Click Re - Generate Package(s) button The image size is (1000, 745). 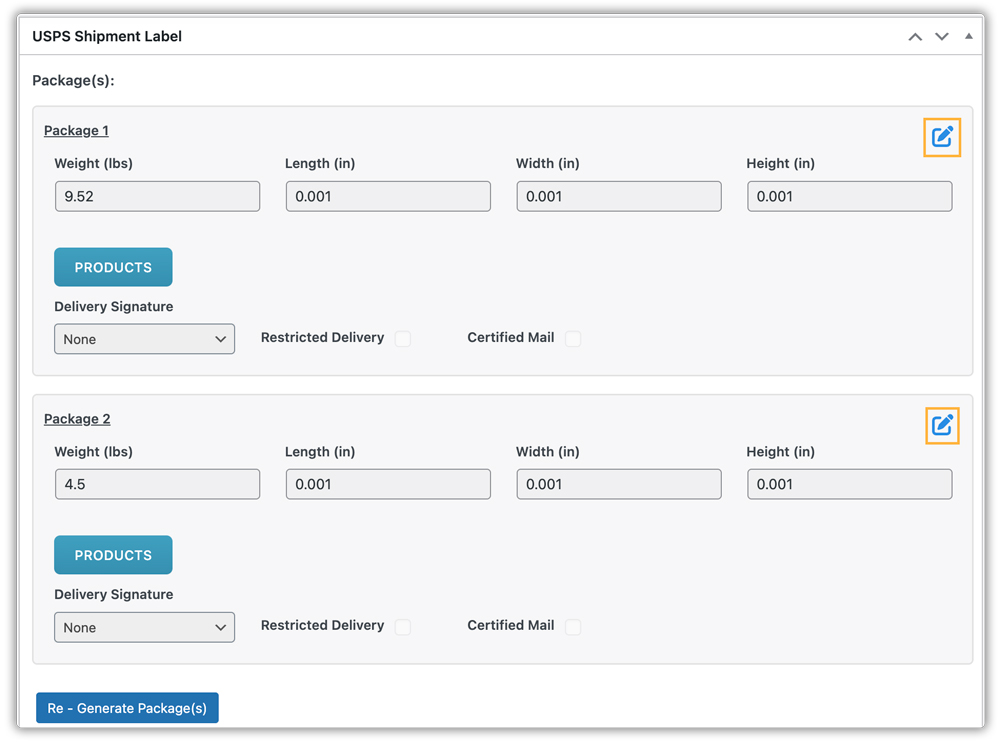pyautogui.click(x=127, y=708)
